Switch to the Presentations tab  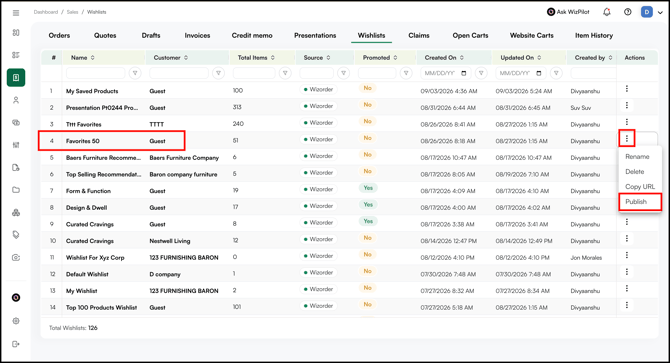click(x=315, y=35)
